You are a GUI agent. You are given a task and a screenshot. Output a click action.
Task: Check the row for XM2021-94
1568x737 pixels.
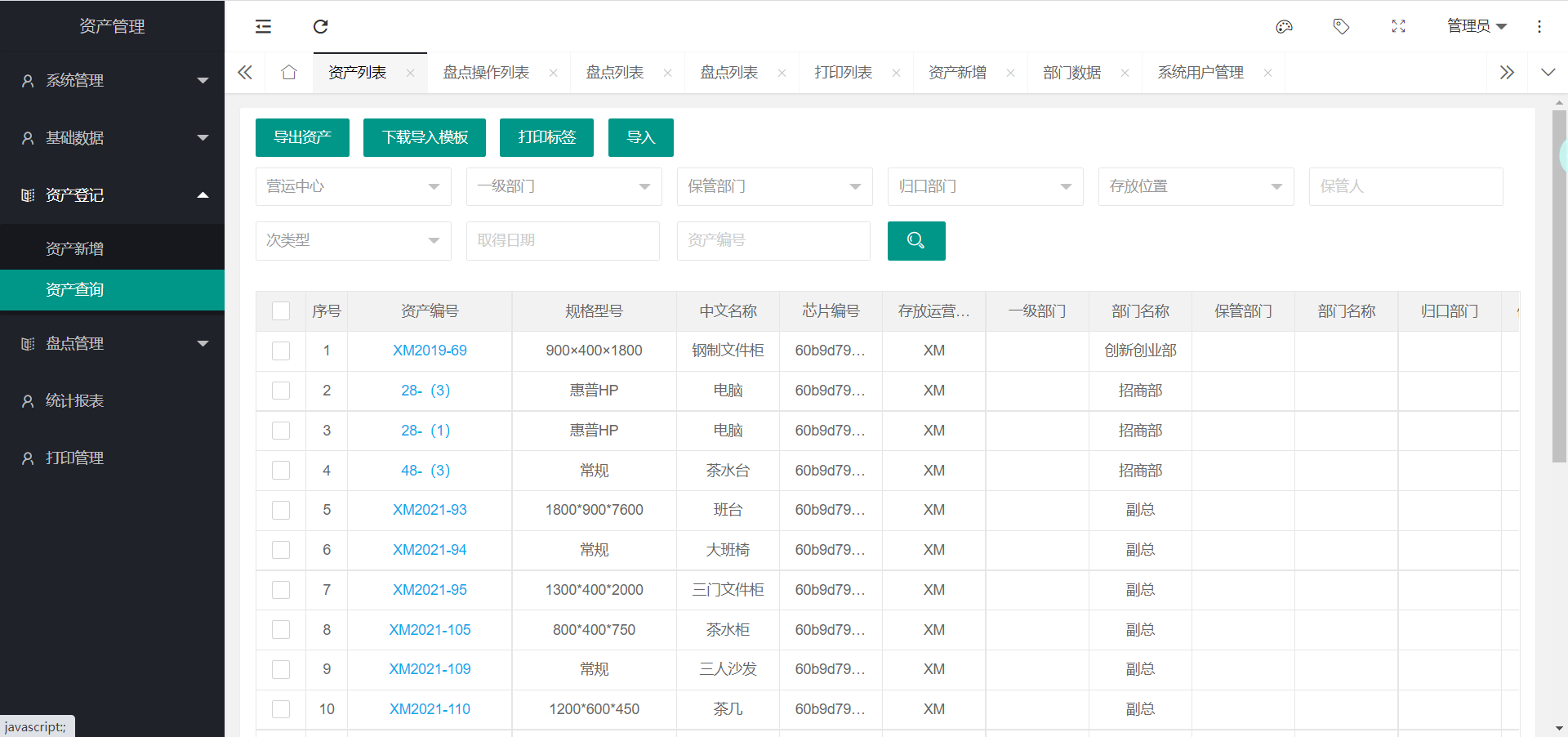pyautogui.click(x=281, y=550)
